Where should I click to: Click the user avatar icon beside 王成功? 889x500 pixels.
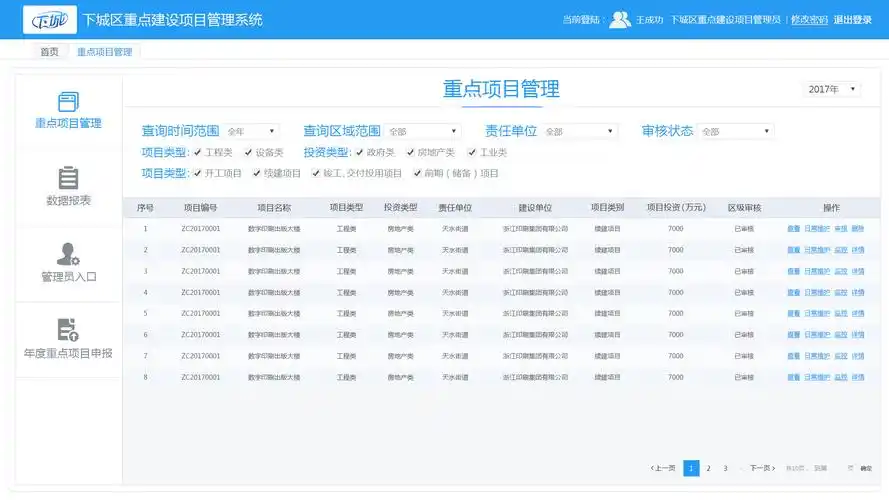(619, 20)
